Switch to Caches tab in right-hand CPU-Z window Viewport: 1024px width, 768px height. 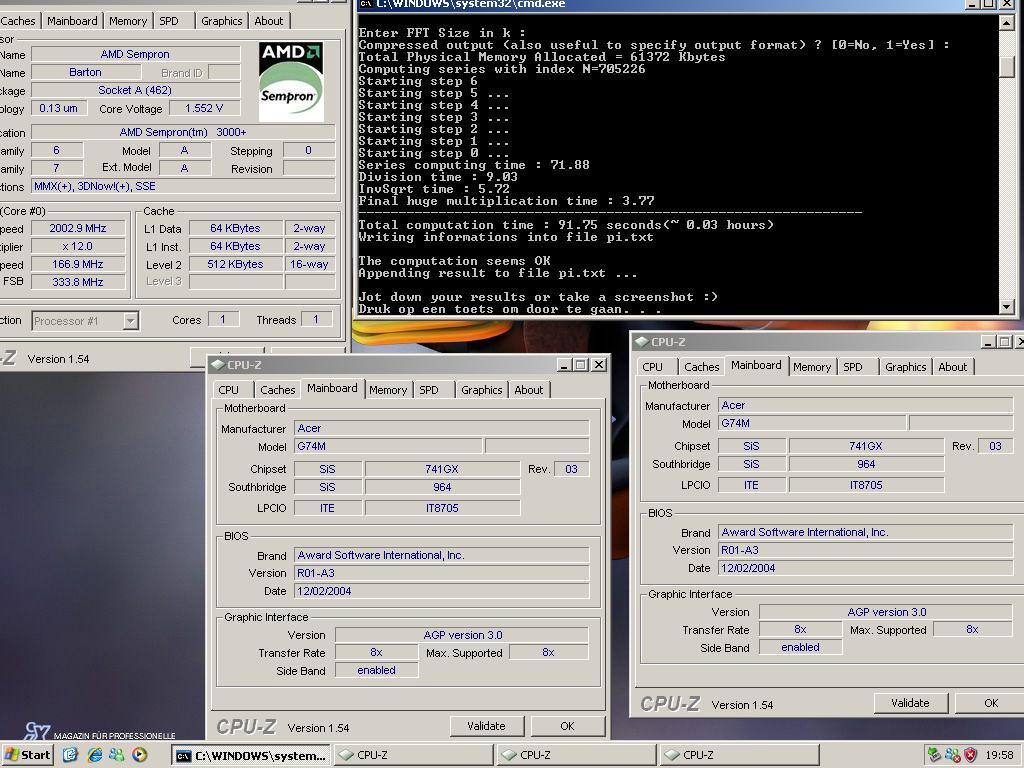[x=701, y=367]
